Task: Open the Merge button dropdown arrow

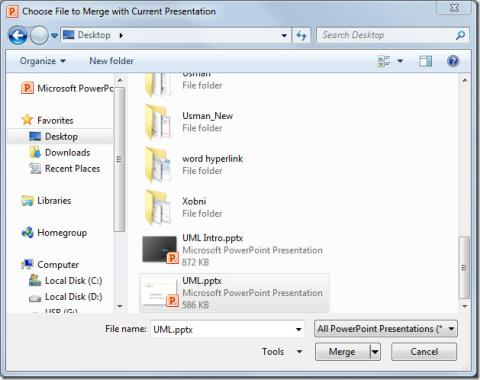Action: pyautogui.click(x=375, y=352)
